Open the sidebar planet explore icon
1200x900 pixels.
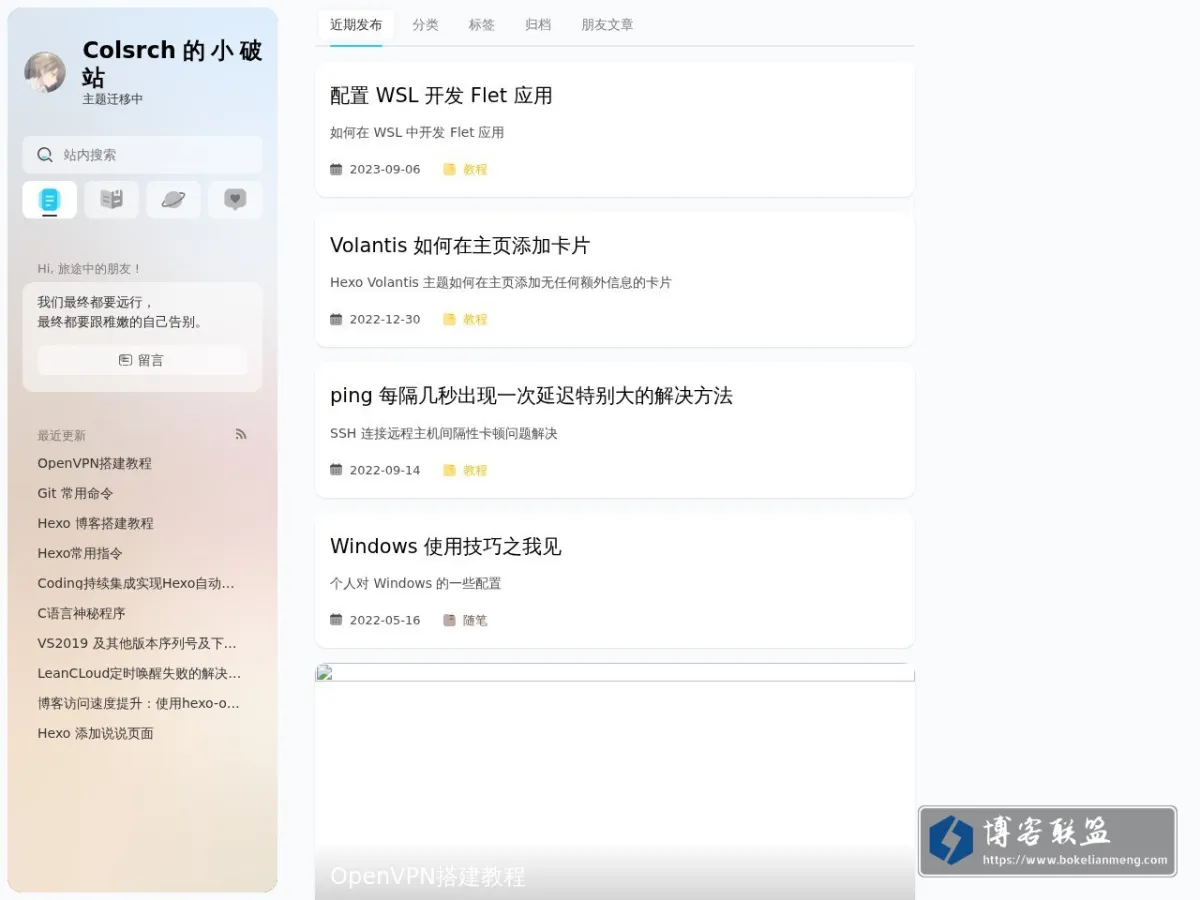tap(173, 200)
